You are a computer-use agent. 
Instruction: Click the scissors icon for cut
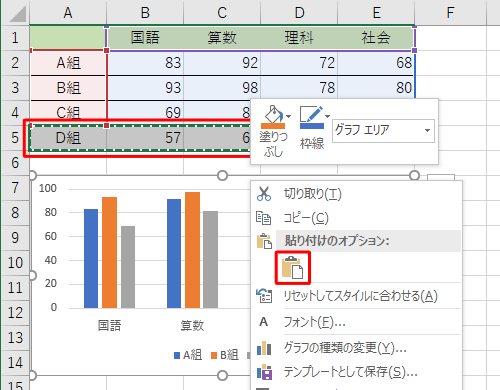tap(264, 194)
